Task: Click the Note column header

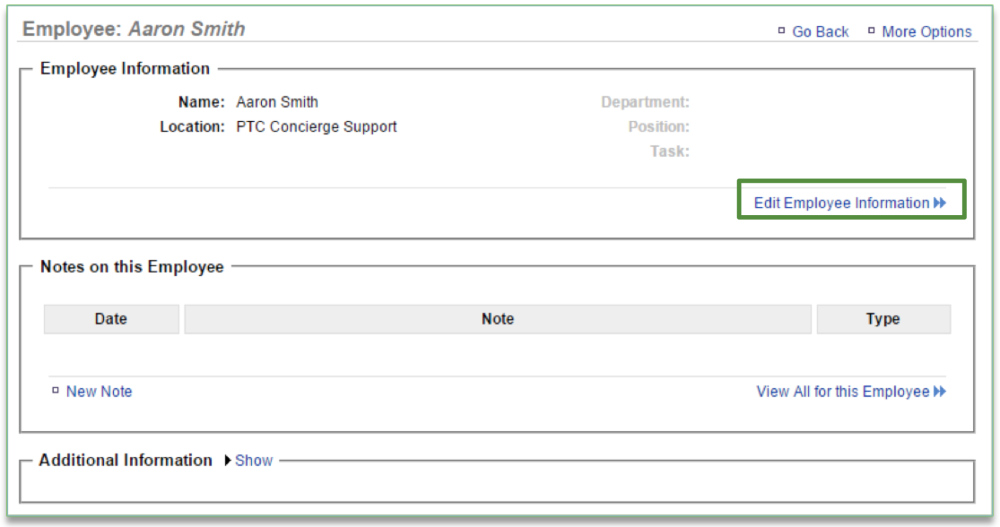Action: [x=497, y=319]
